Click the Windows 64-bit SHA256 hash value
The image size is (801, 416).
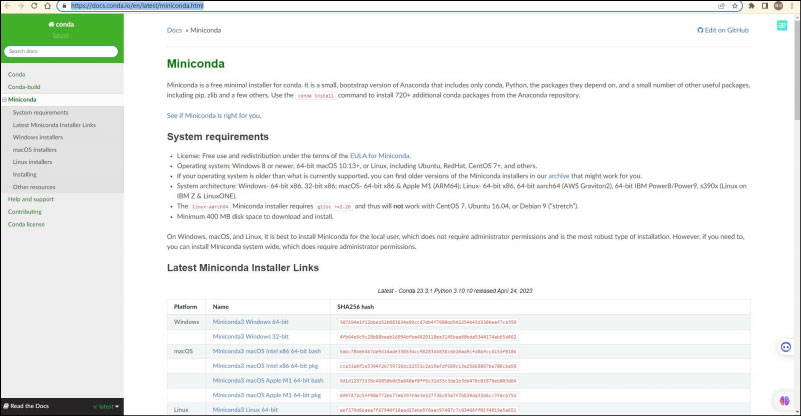click(x=428, y=322)
